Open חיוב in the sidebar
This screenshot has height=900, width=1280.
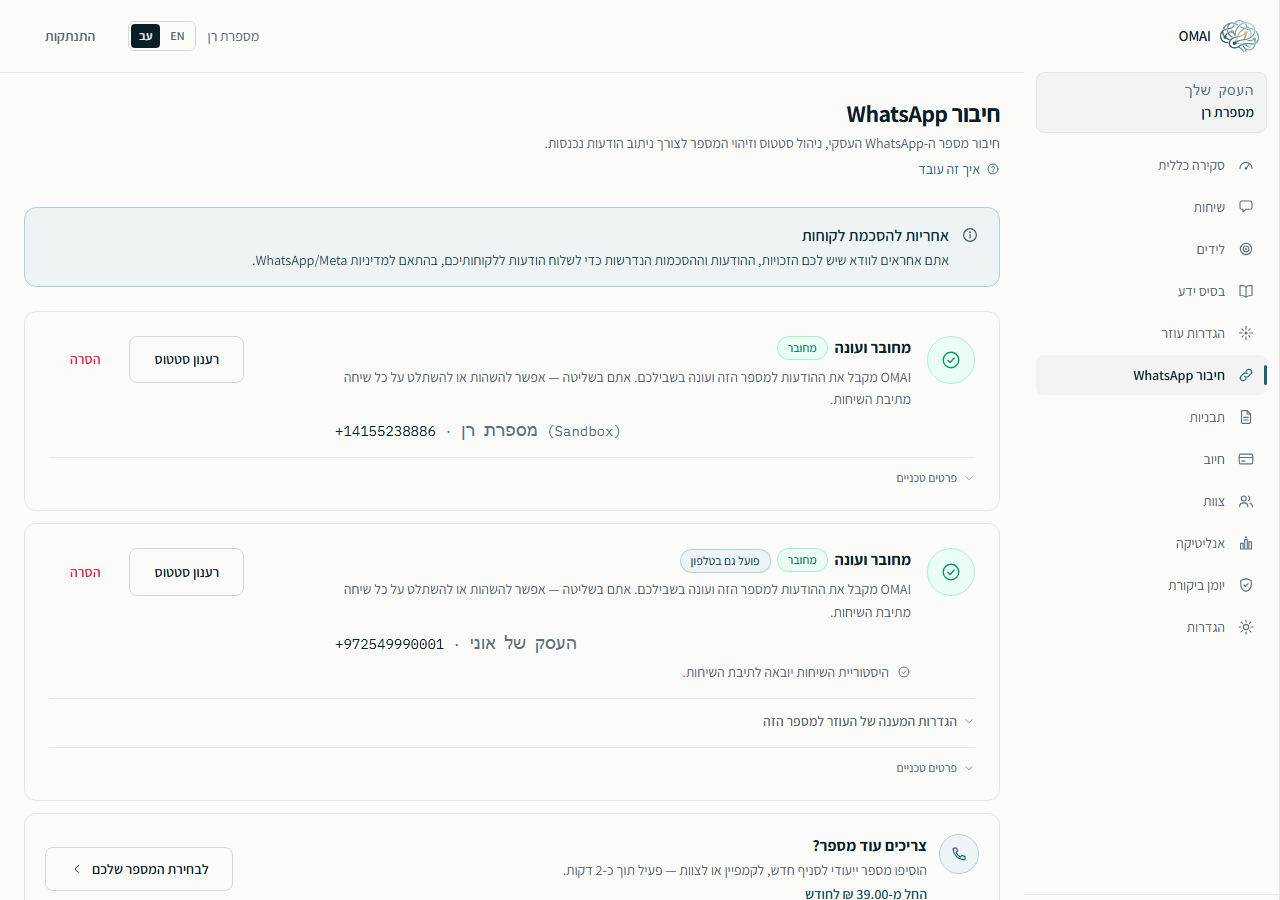click(1151, 459)
